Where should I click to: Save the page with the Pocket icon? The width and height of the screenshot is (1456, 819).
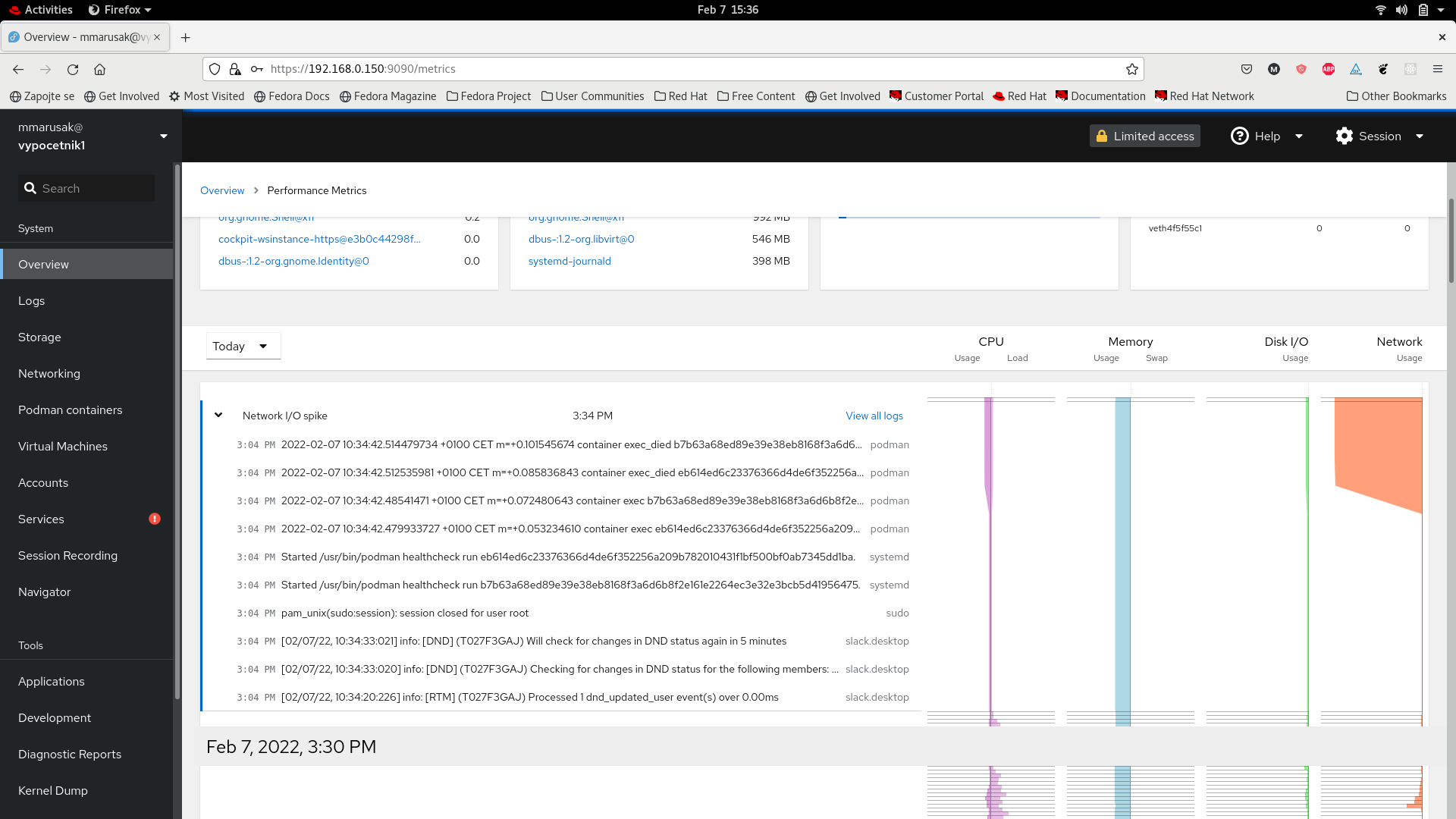[x=1247, y=69]
